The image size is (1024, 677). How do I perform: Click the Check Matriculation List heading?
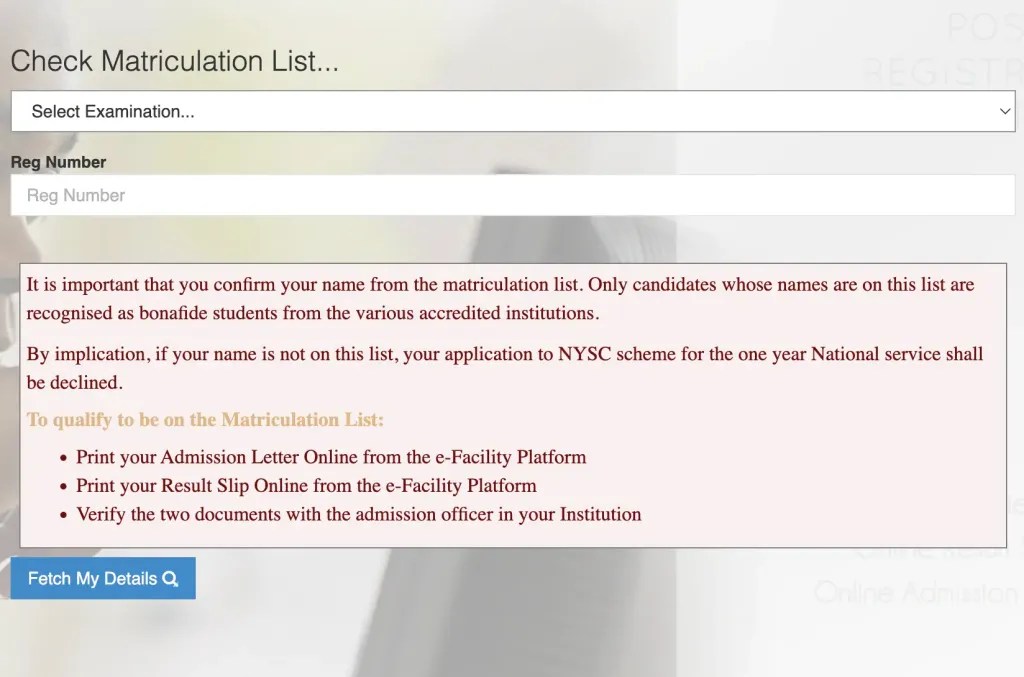(x=174, y=60)
